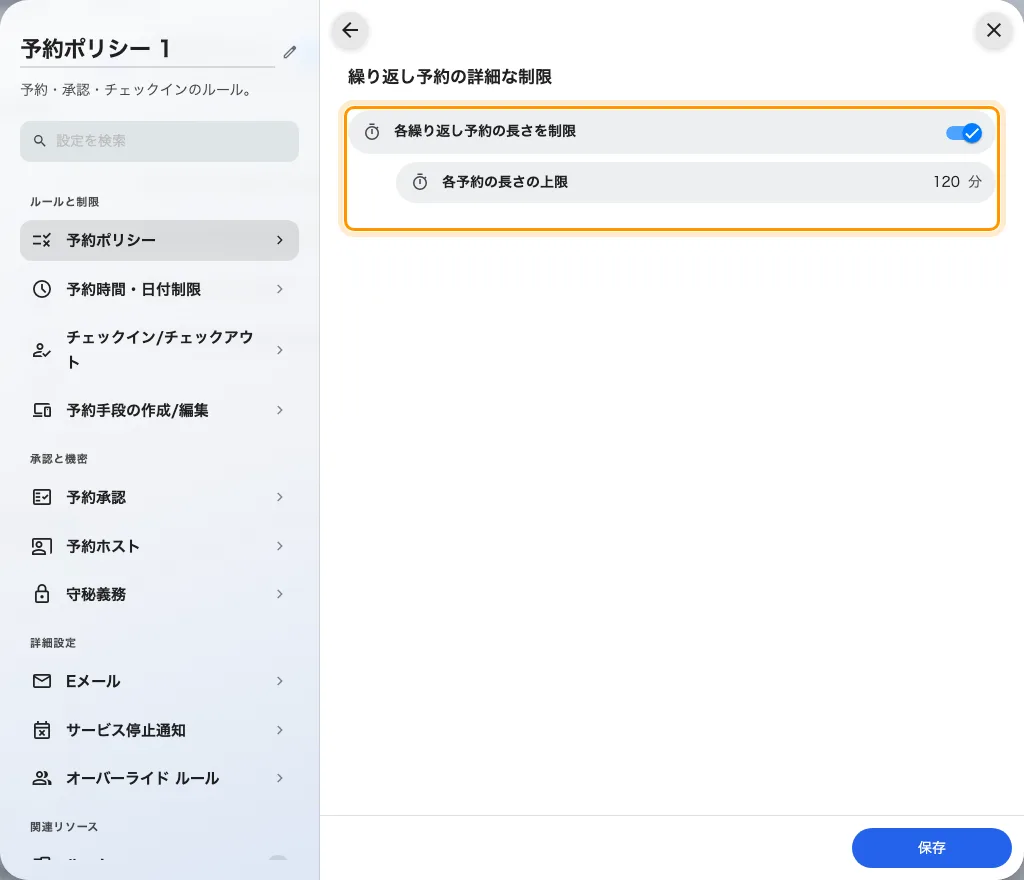Screen dimensions: 1024x880
Task: Click the 予約承認 approval icon
Action: coord(42,497)
